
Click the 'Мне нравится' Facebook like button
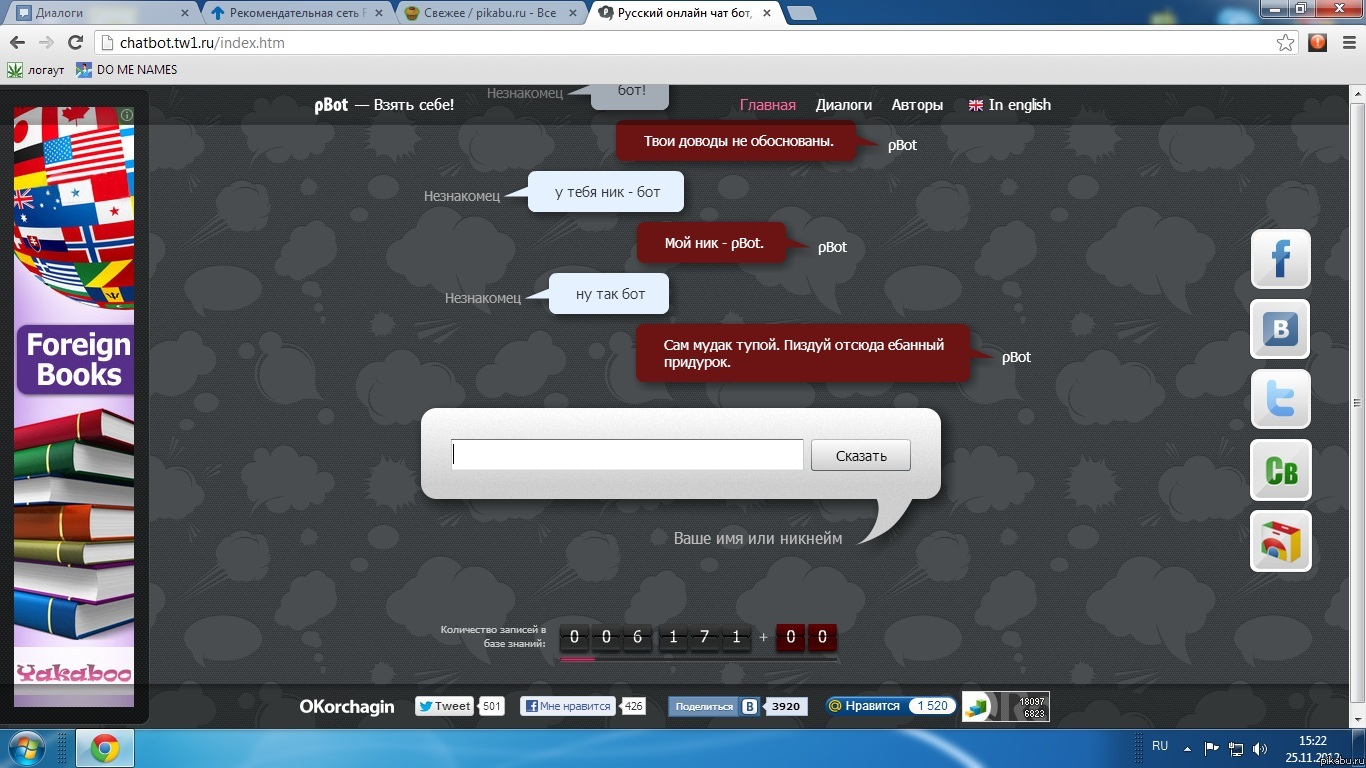click(x=568, y=706)
